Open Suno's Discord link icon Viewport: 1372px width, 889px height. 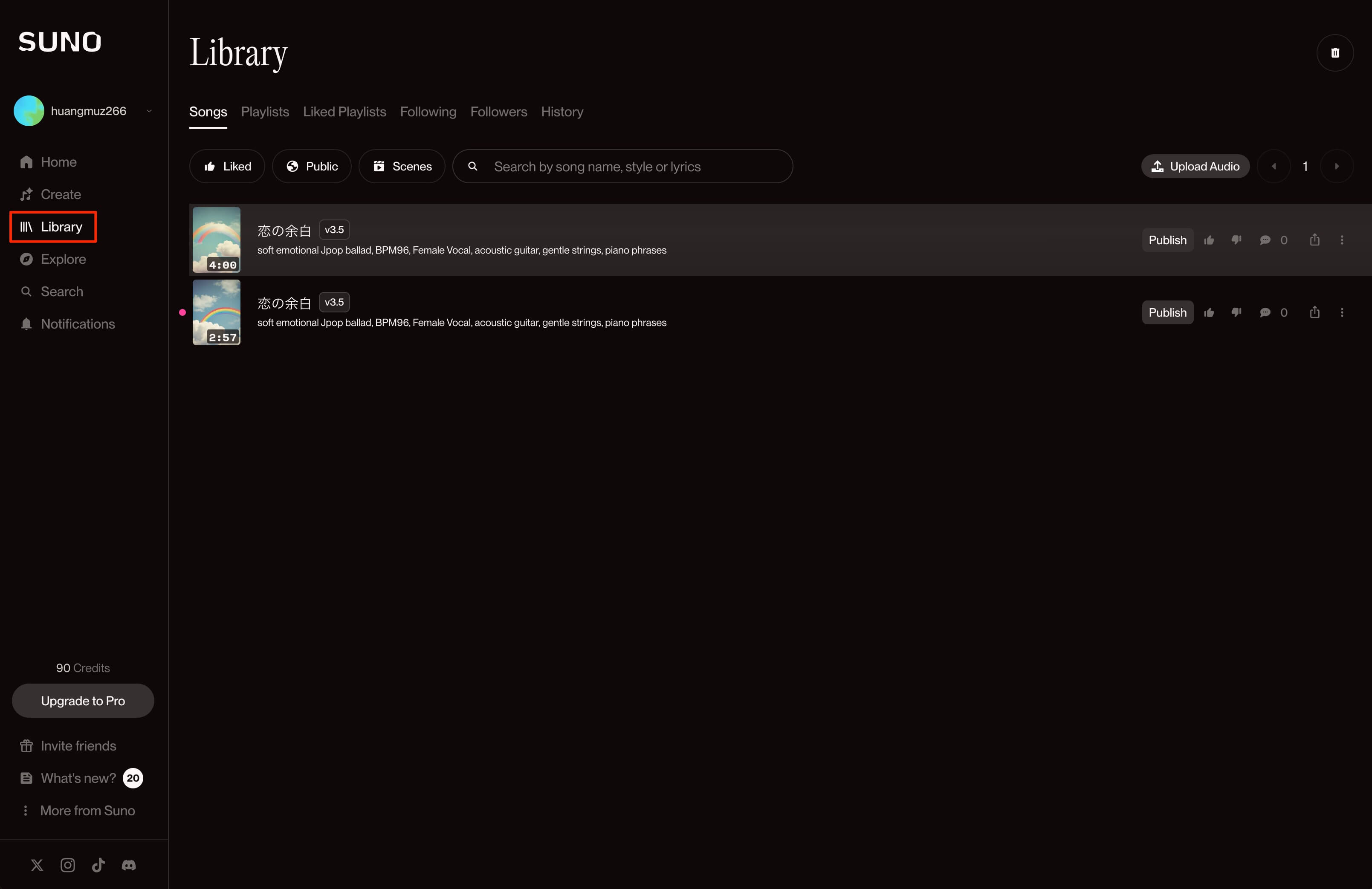coord(129,865)
